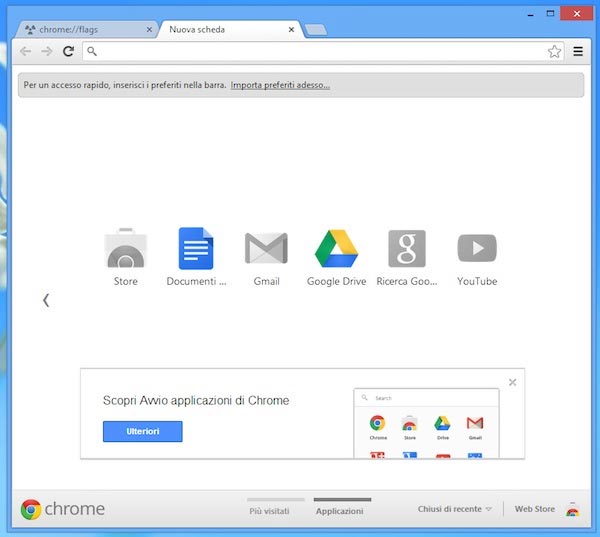Viewport: 600px width, 537px height.
Task: Open the YouTube app icon
Action: click(477, 248)
